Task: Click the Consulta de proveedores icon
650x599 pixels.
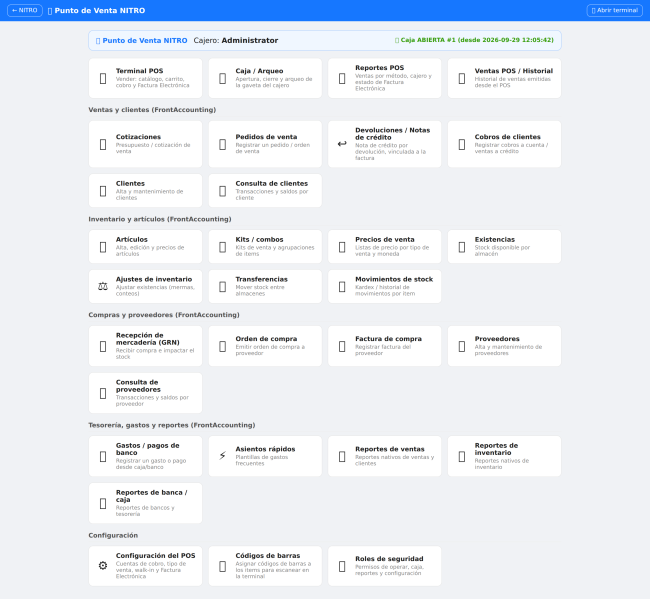Action: click(103, 393)
